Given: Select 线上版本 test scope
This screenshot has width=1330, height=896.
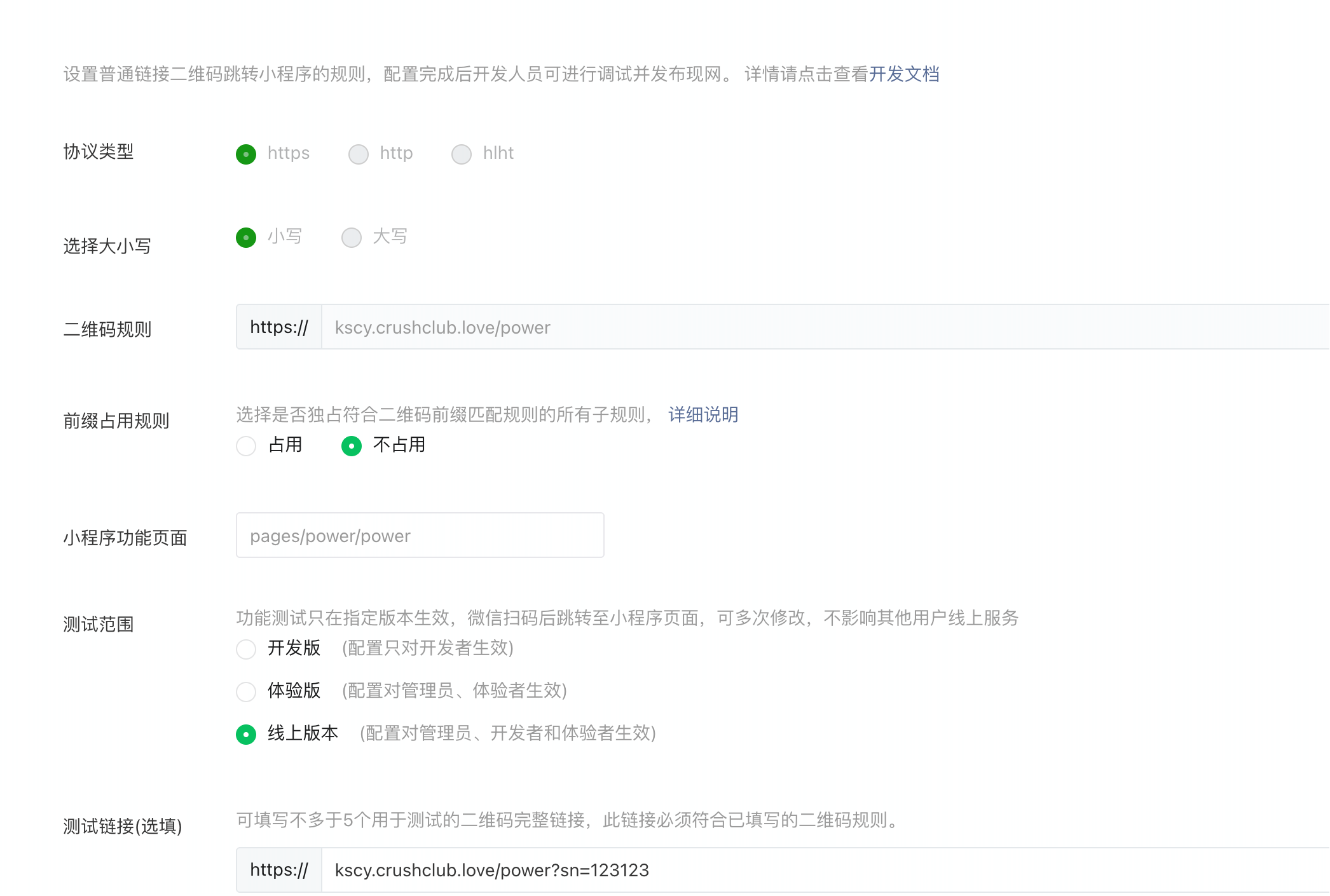Looking at the screenshot, I should [246, 734].
